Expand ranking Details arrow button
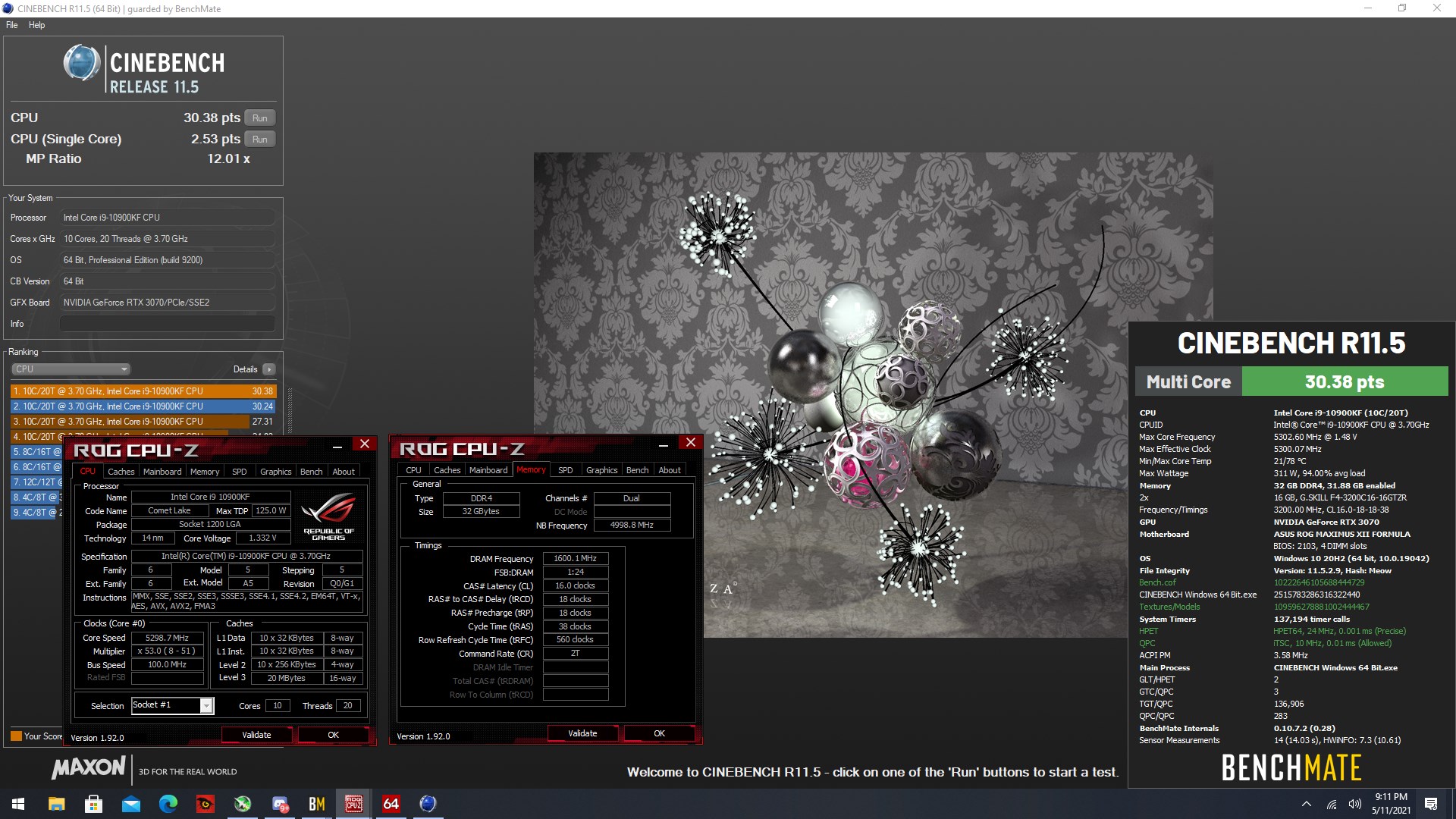 268,369
